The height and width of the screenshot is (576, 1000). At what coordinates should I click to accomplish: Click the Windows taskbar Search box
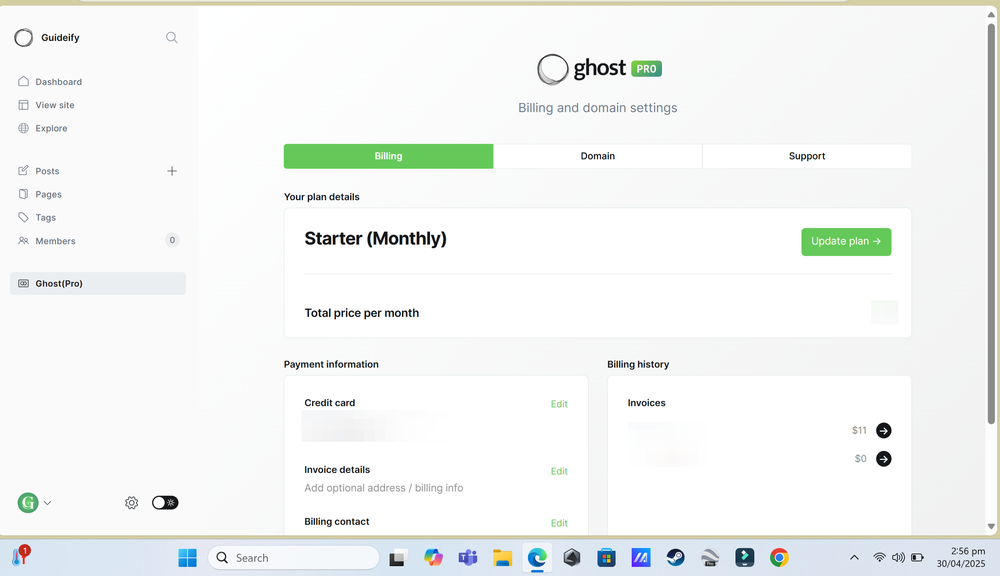coord(293,558)
